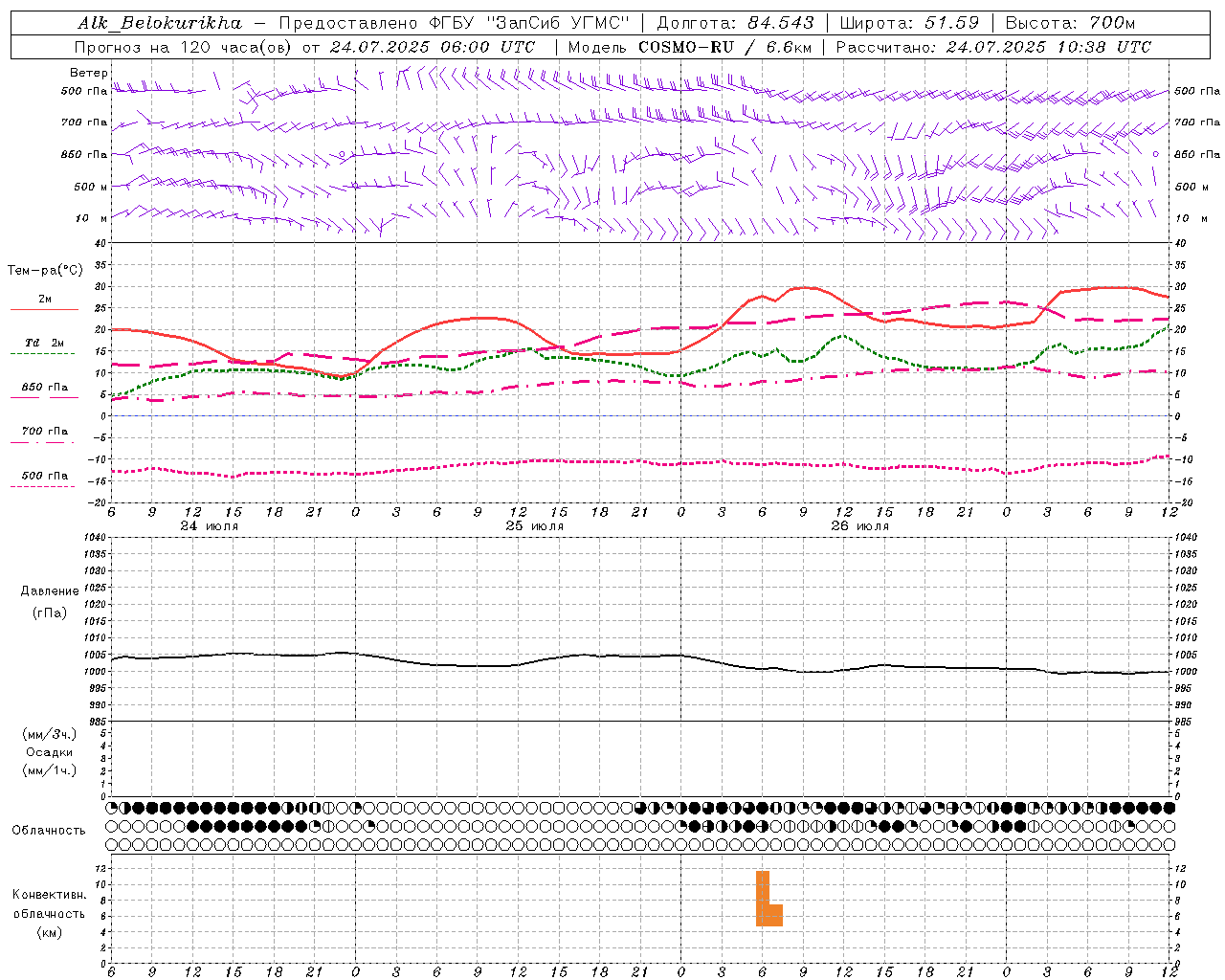Select the provider text ФГБУ "ЗапСиб УГМС"
The image size is (1225, 980).
pyautogui.click(x=528, y=22)
